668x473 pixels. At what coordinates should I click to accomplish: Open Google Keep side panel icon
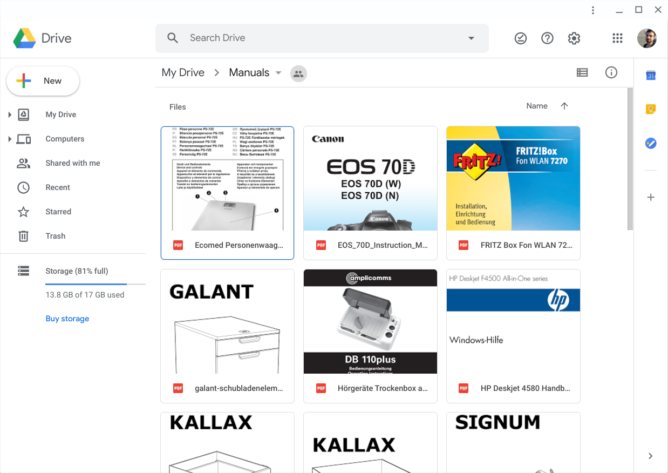(x=651, y=110)
